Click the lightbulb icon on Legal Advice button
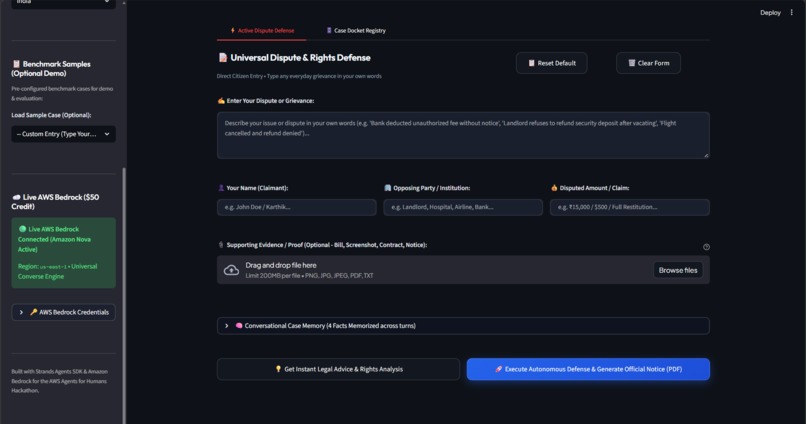Viewport: 806px width, 424px height. click(x=278, y=369)
